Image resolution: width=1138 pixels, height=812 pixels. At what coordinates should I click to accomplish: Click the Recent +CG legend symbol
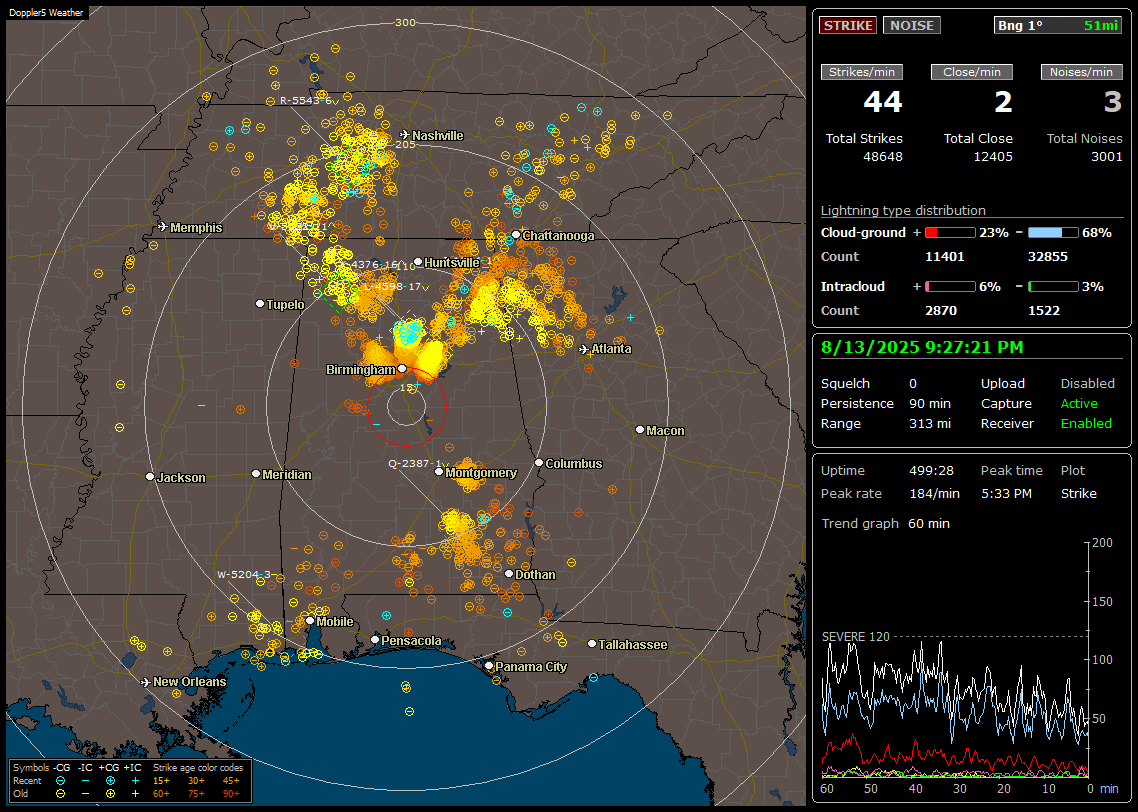110,781
